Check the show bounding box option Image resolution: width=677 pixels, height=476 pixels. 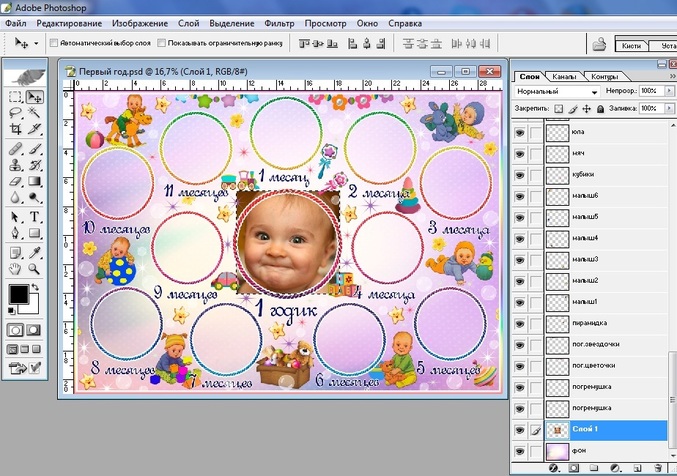click(161, 44)
